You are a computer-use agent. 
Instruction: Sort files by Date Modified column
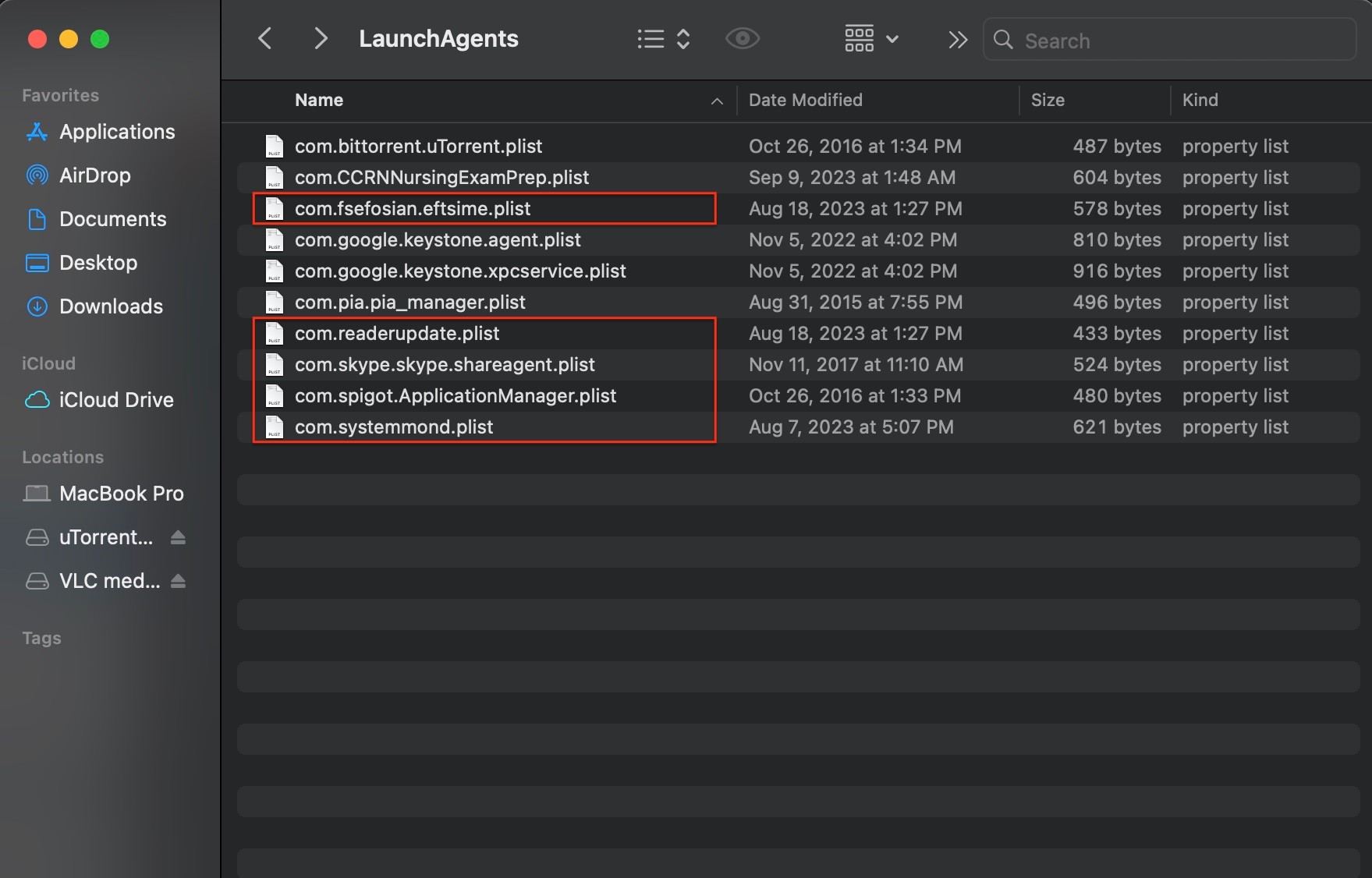point(806,100)
